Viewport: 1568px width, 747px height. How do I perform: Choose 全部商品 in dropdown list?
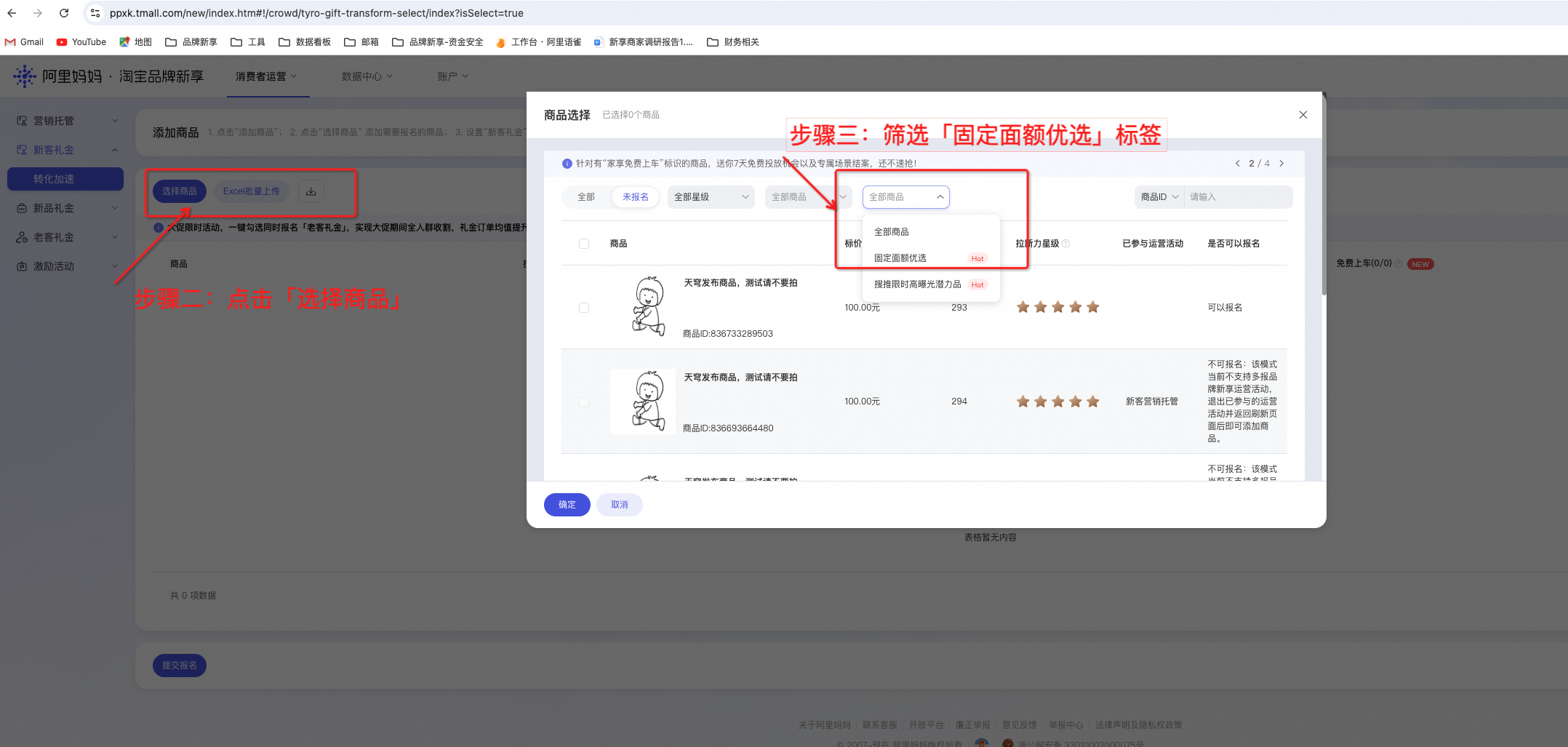coord(931,232)
